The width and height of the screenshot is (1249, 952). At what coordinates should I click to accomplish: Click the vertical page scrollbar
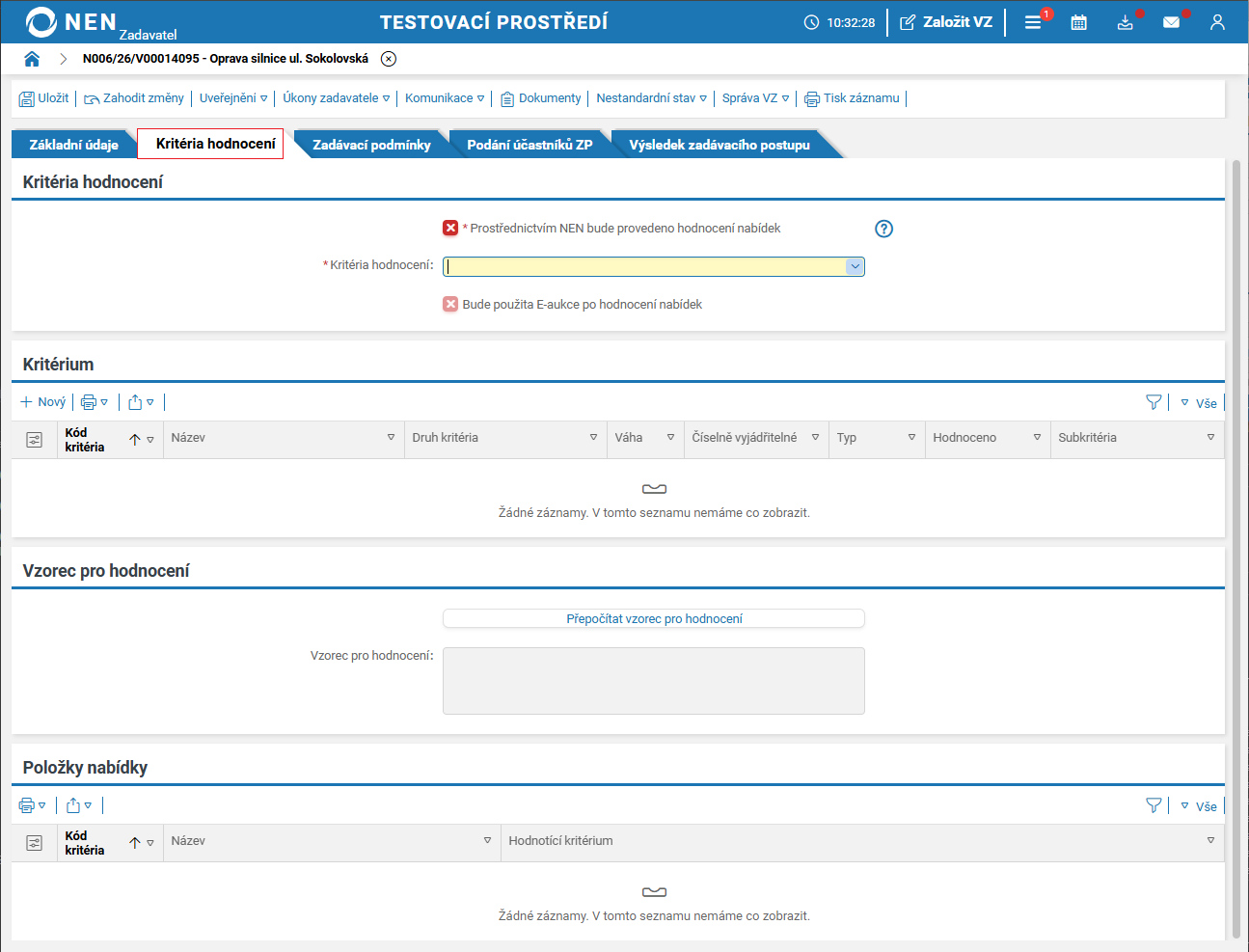[x=1237, y=550]
